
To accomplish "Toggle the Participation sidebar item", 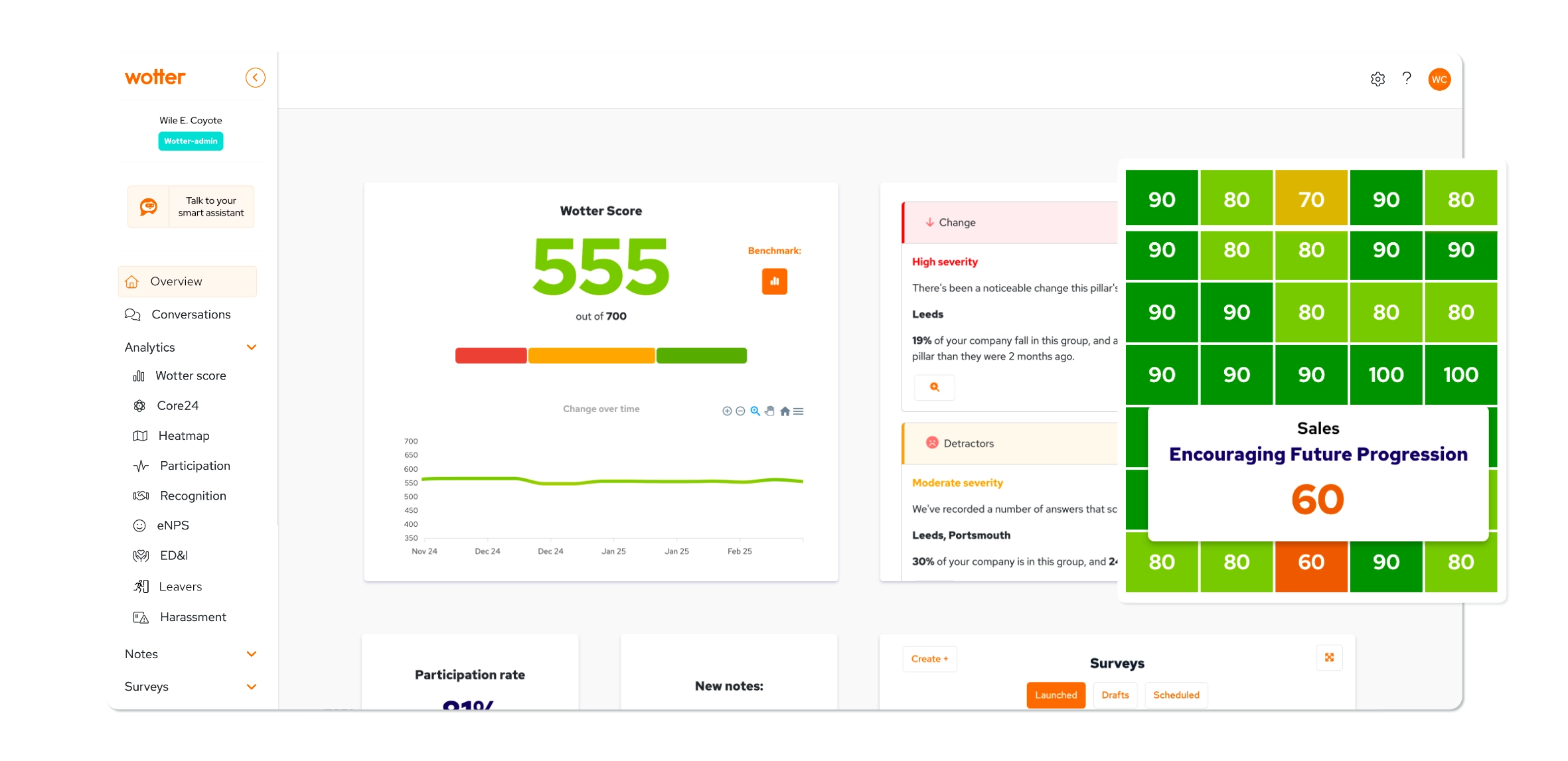I will (x=193, y=465).
